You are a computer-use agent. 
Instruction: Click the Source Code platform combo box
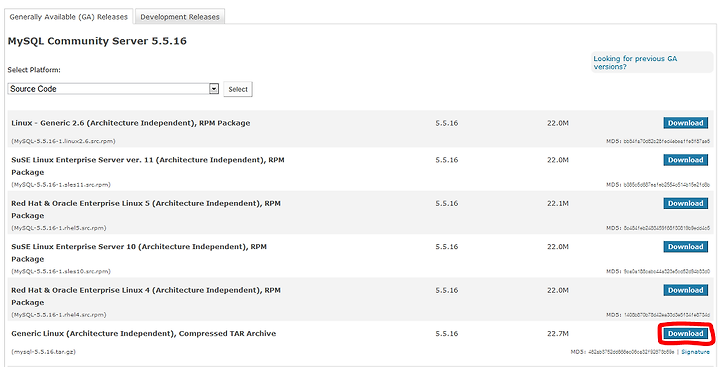tap(113, 89)
